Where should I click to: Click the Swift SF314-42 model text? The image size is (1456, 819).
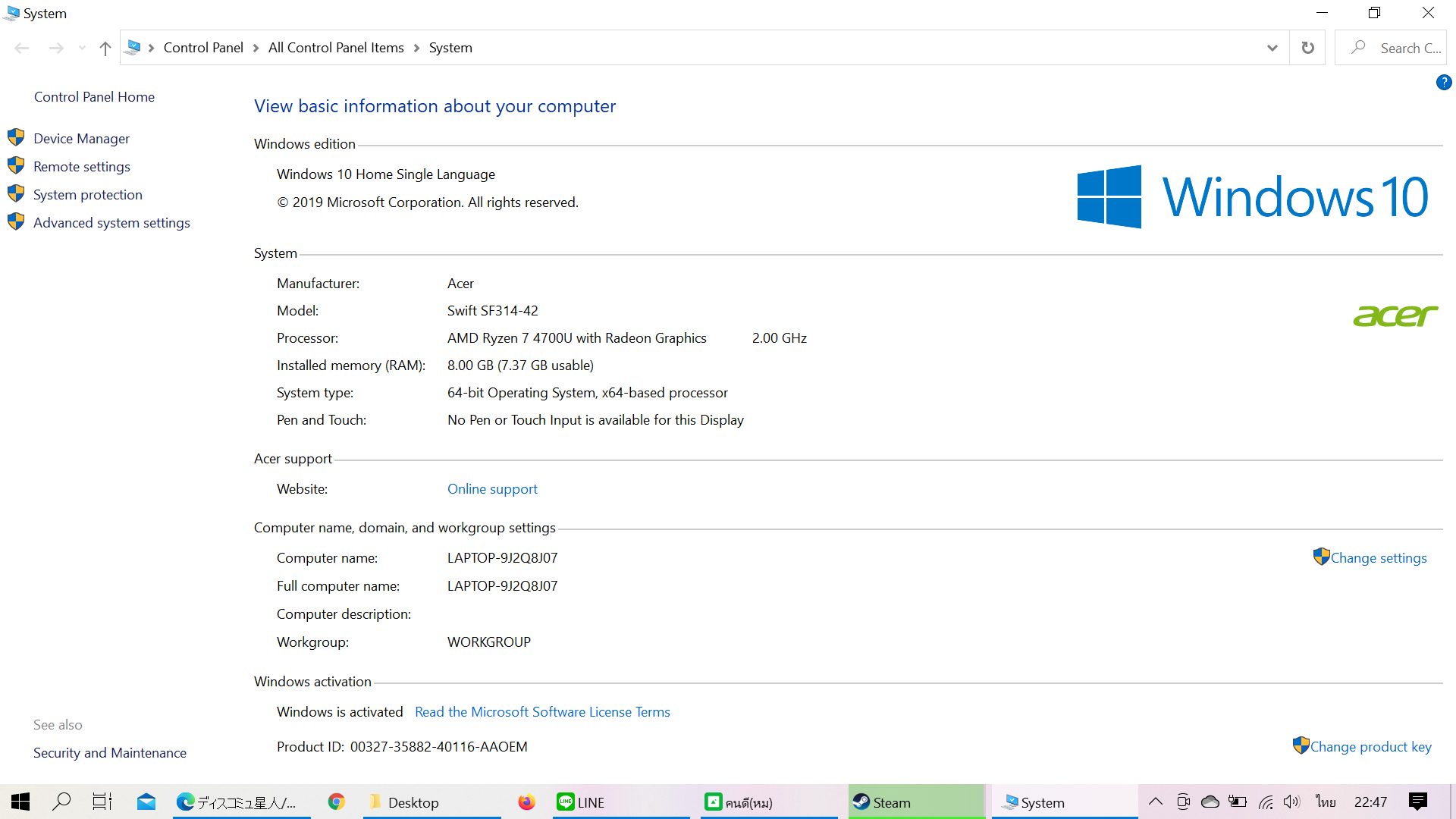point(492,310)
